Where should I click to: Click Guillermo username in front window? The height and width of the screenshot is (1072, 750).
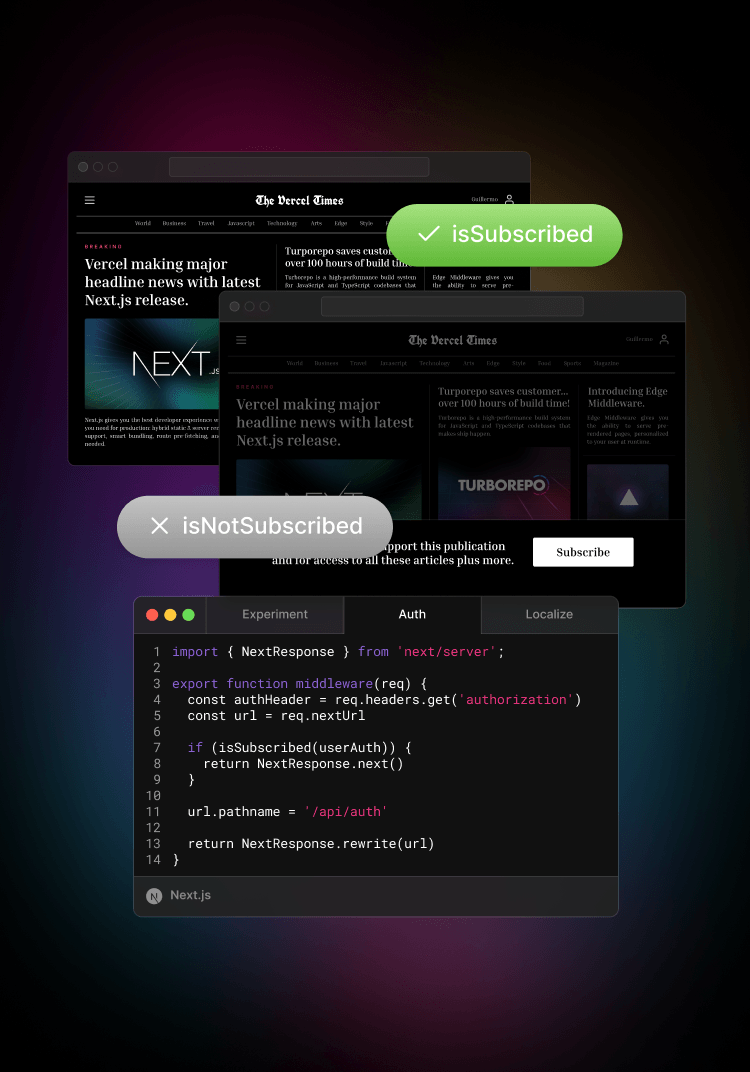click(x=639, y=339)
